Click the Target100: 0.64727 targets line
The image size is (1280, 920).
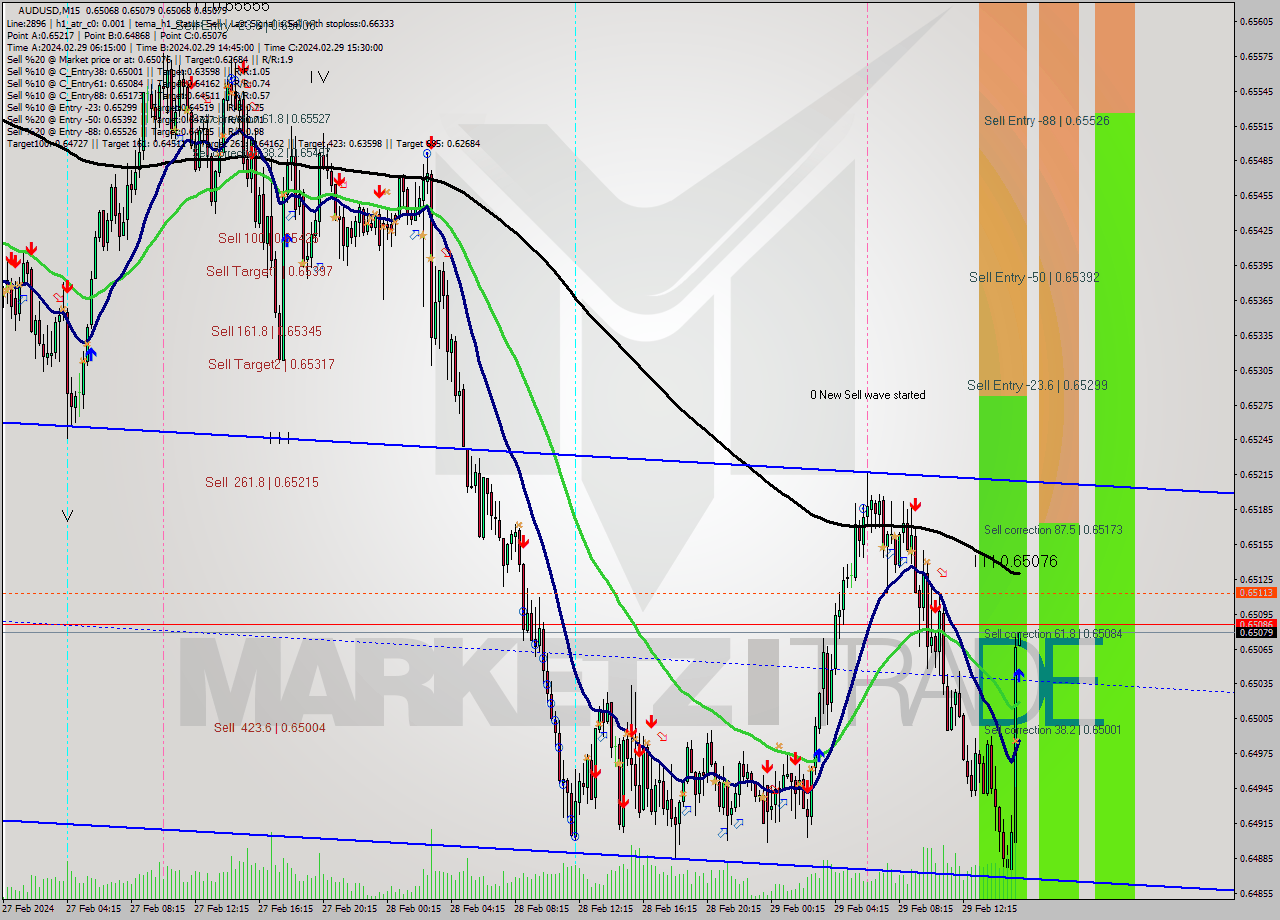243,143
